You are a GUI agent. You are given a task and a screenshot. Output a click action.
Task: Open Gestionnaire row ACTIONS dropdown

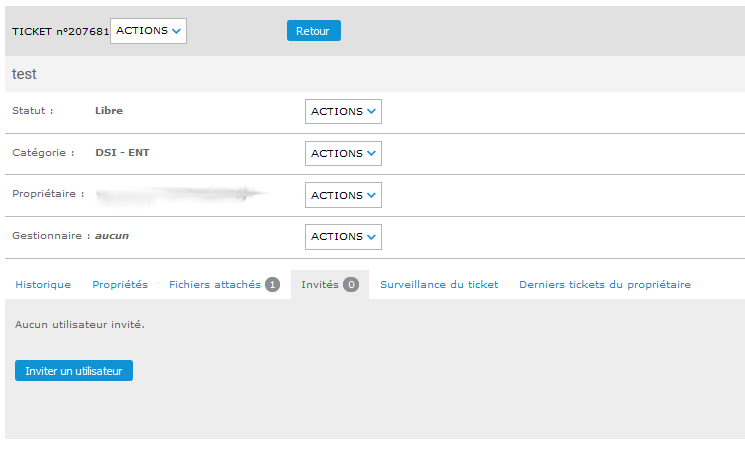[x=343, y=237]
